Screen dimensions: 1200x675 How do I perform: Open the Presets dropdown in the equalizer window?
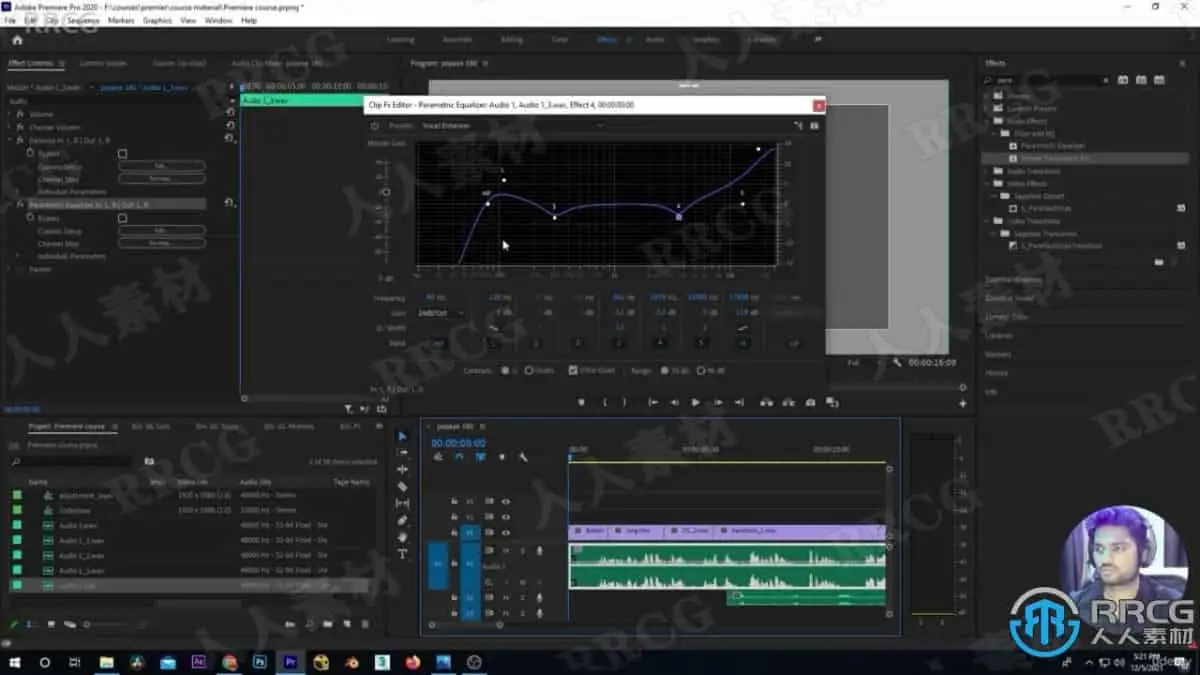pyautogui.click(x=510, y=126)
